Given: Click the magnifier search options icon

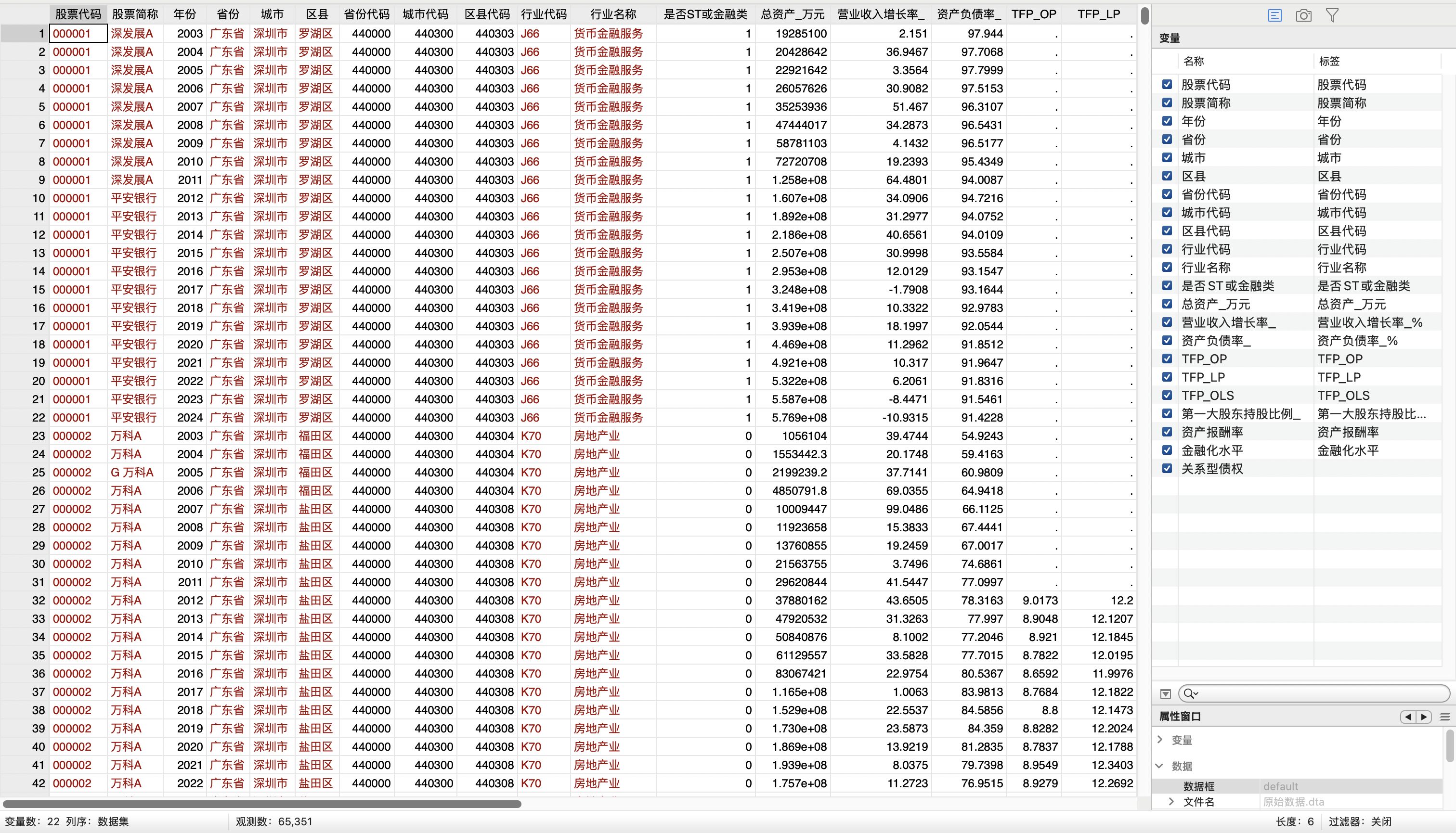Looking at the screenshot, I should pyautogui.click(x=1190, y=694).
